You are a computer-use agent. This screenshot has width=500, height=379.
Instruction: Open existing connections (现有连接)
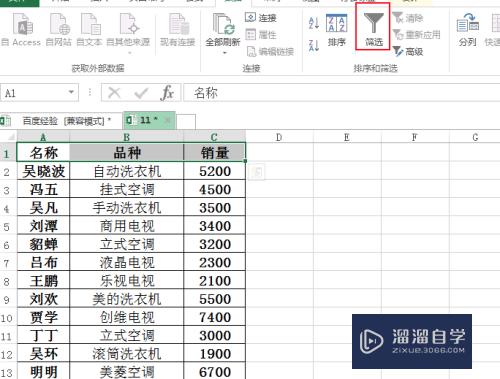[178, 30]
